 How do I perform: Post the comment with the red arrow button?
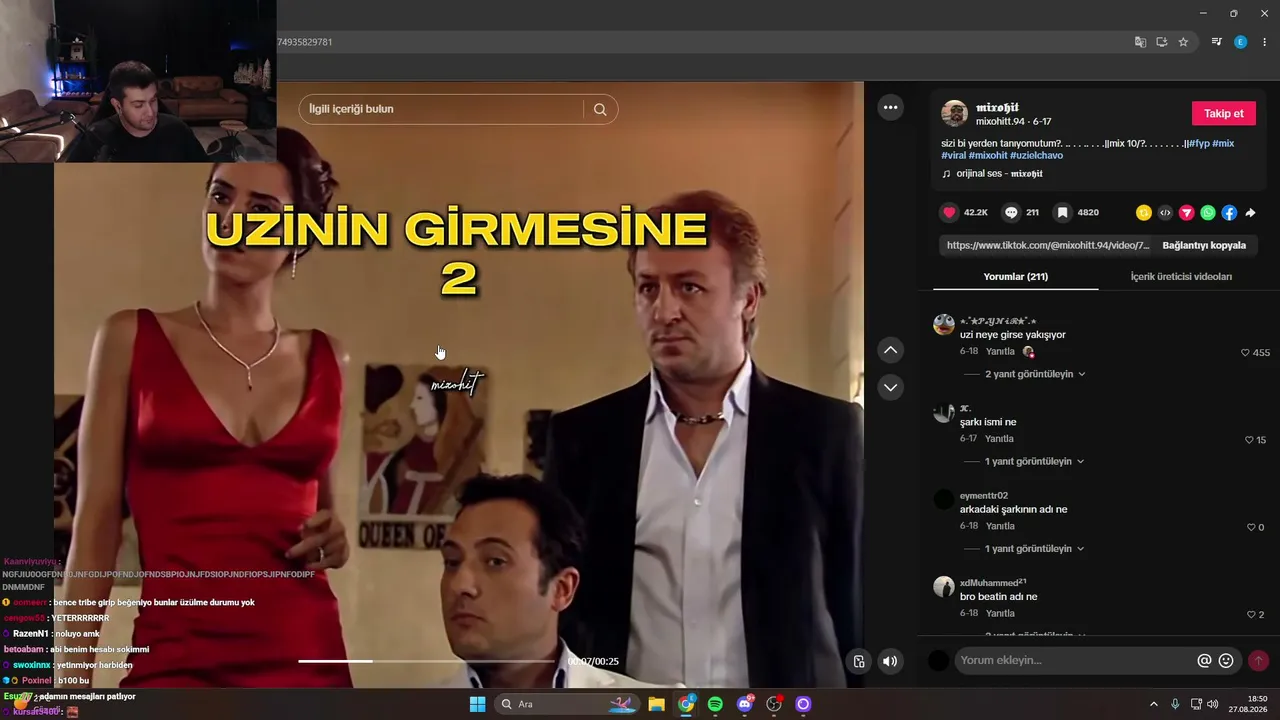point(1258,660)
